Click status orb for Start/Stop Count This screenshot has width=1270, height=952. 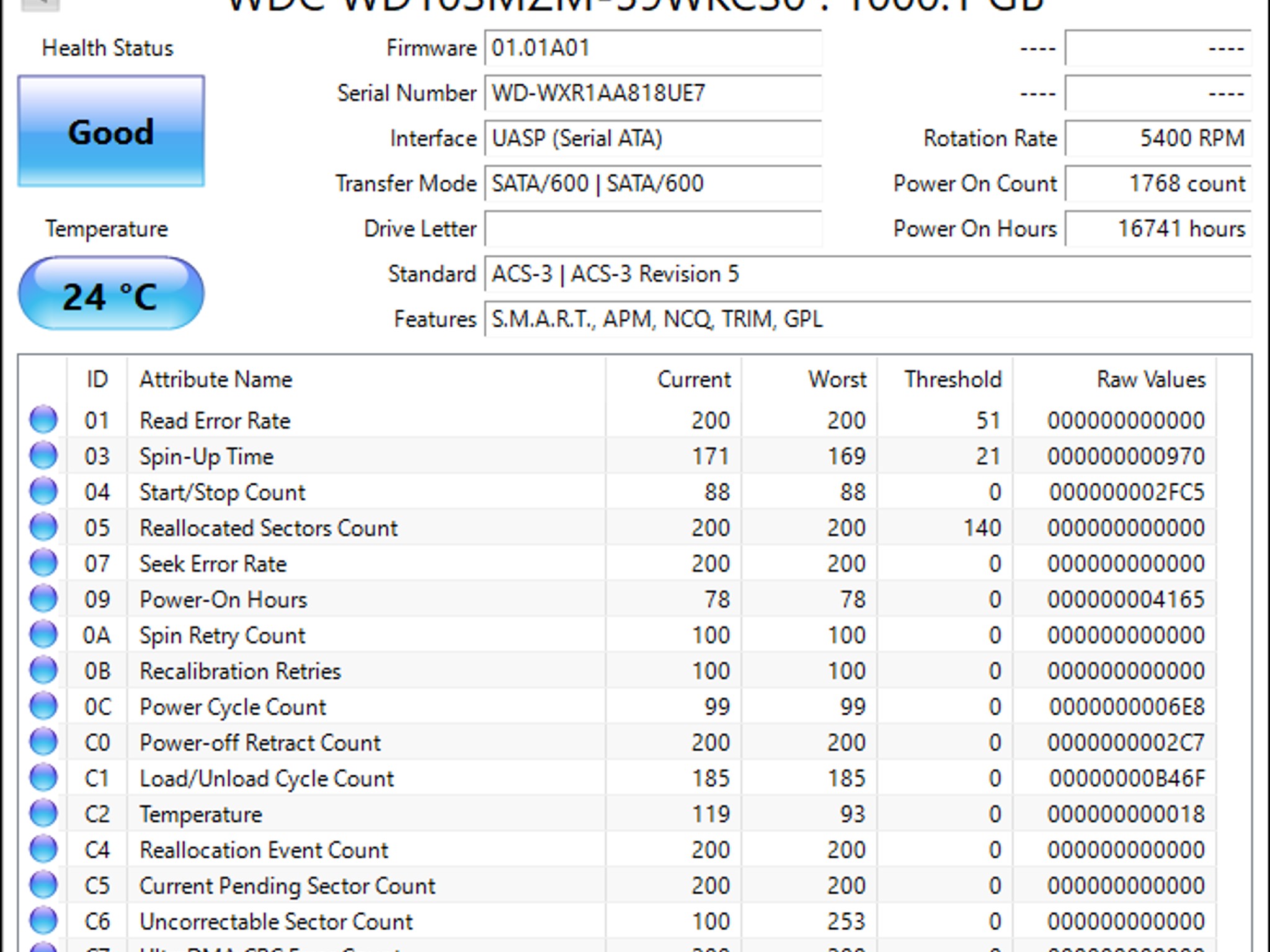43,491
